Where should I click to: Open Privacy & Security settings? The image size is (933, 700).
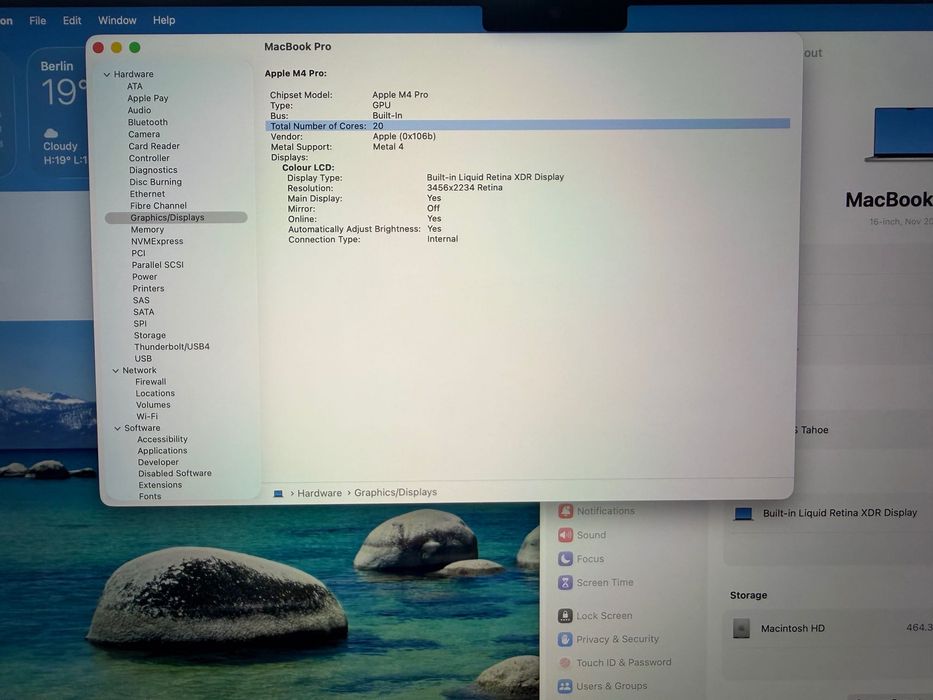tap(609, 639)
